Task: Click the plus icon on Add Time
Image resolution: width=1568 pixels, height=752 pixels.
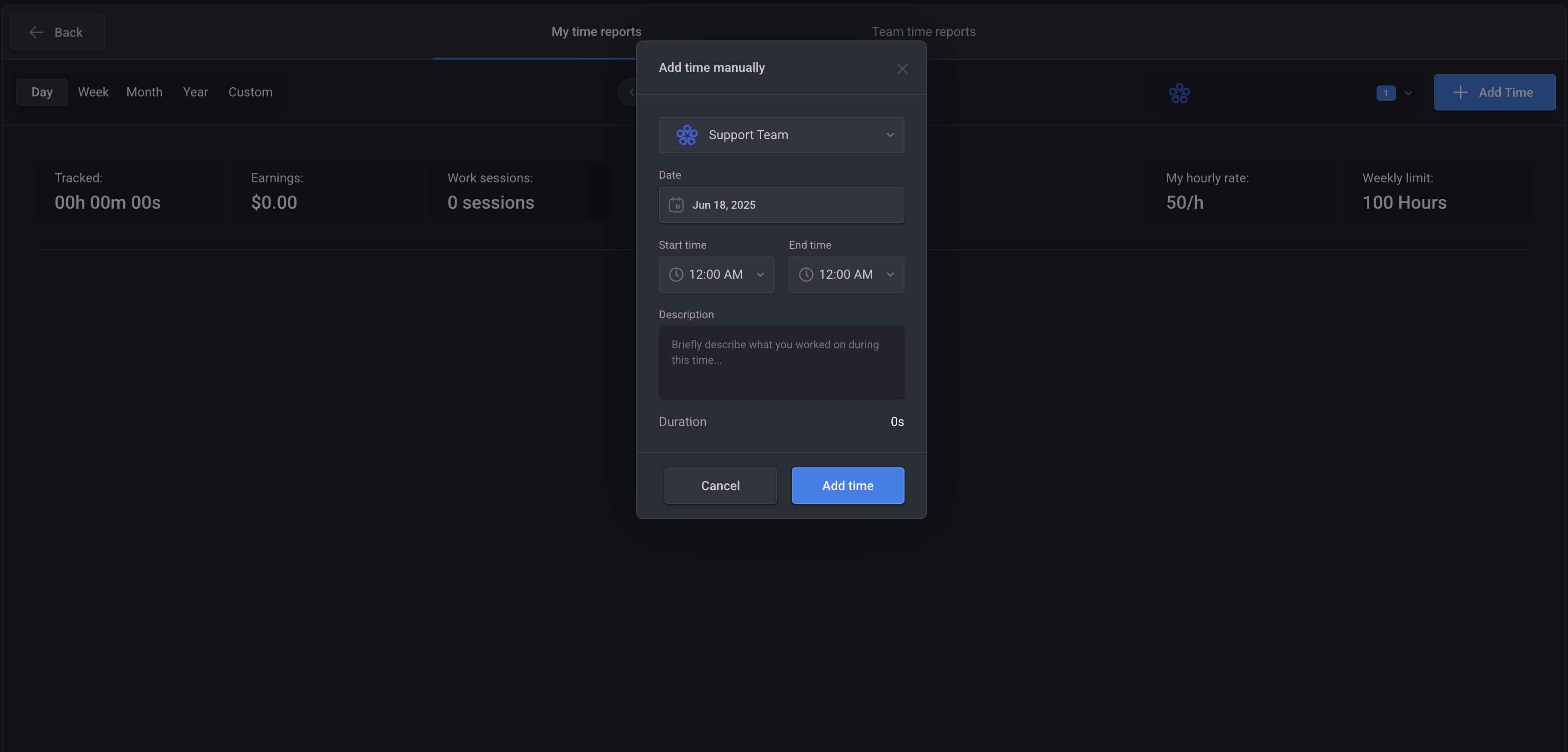Action: 1460,92
